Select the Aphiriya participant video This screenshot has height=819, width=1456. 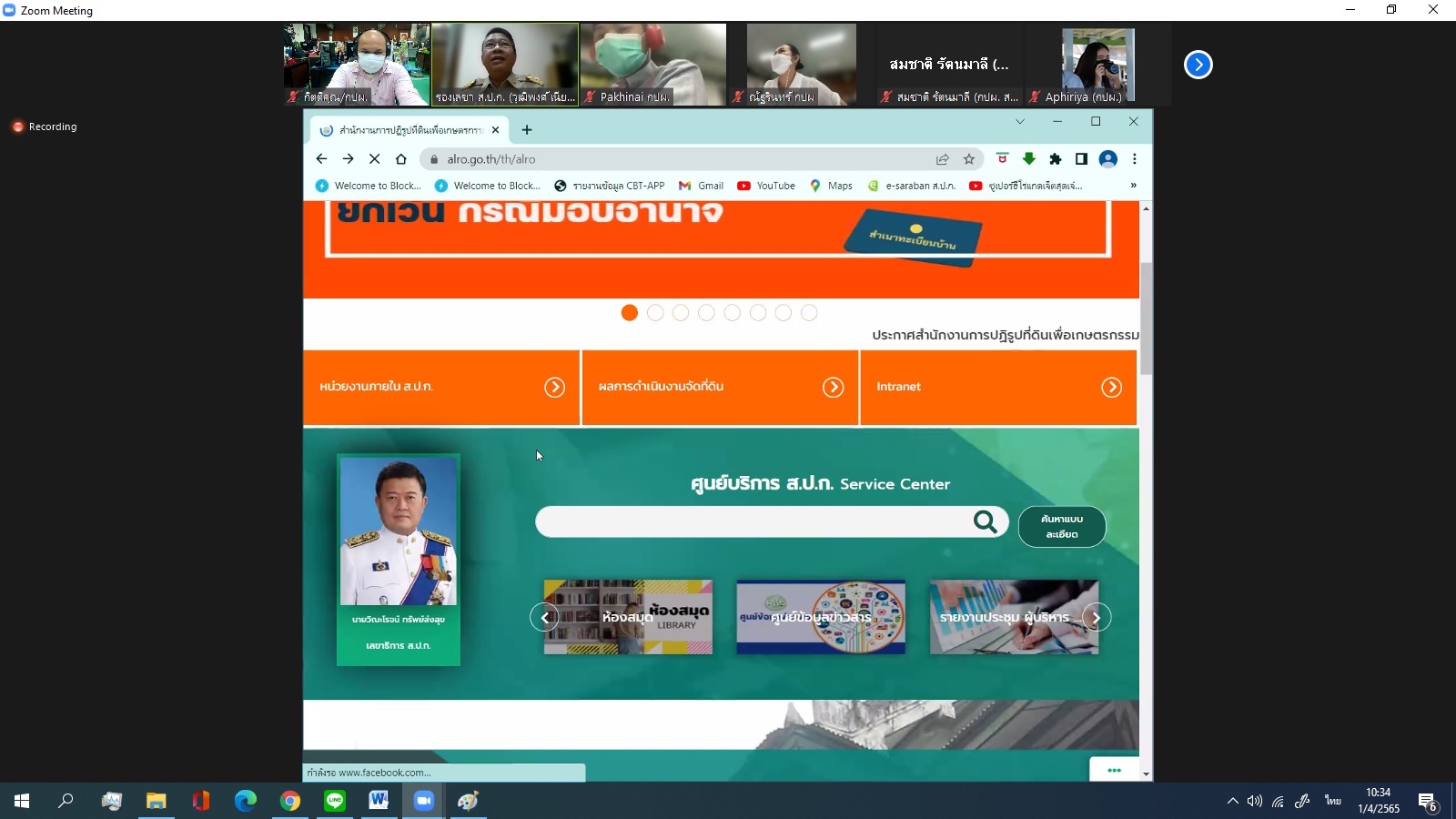pos(1097,65)
